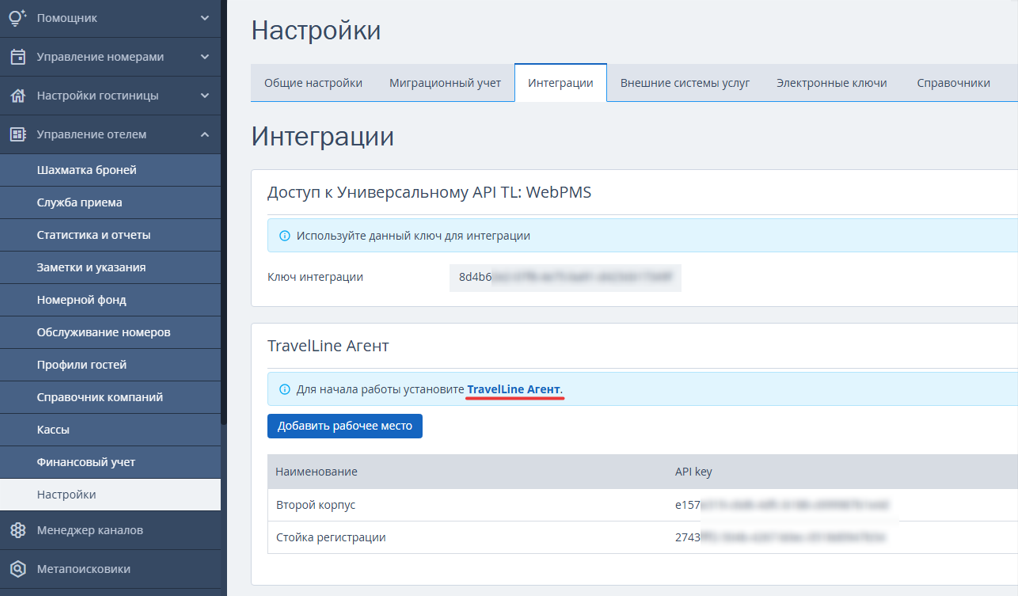Viewport: 1018px width, 596px height.
Task: Open Номерной фонд section
Action: (x=110, y=300)
